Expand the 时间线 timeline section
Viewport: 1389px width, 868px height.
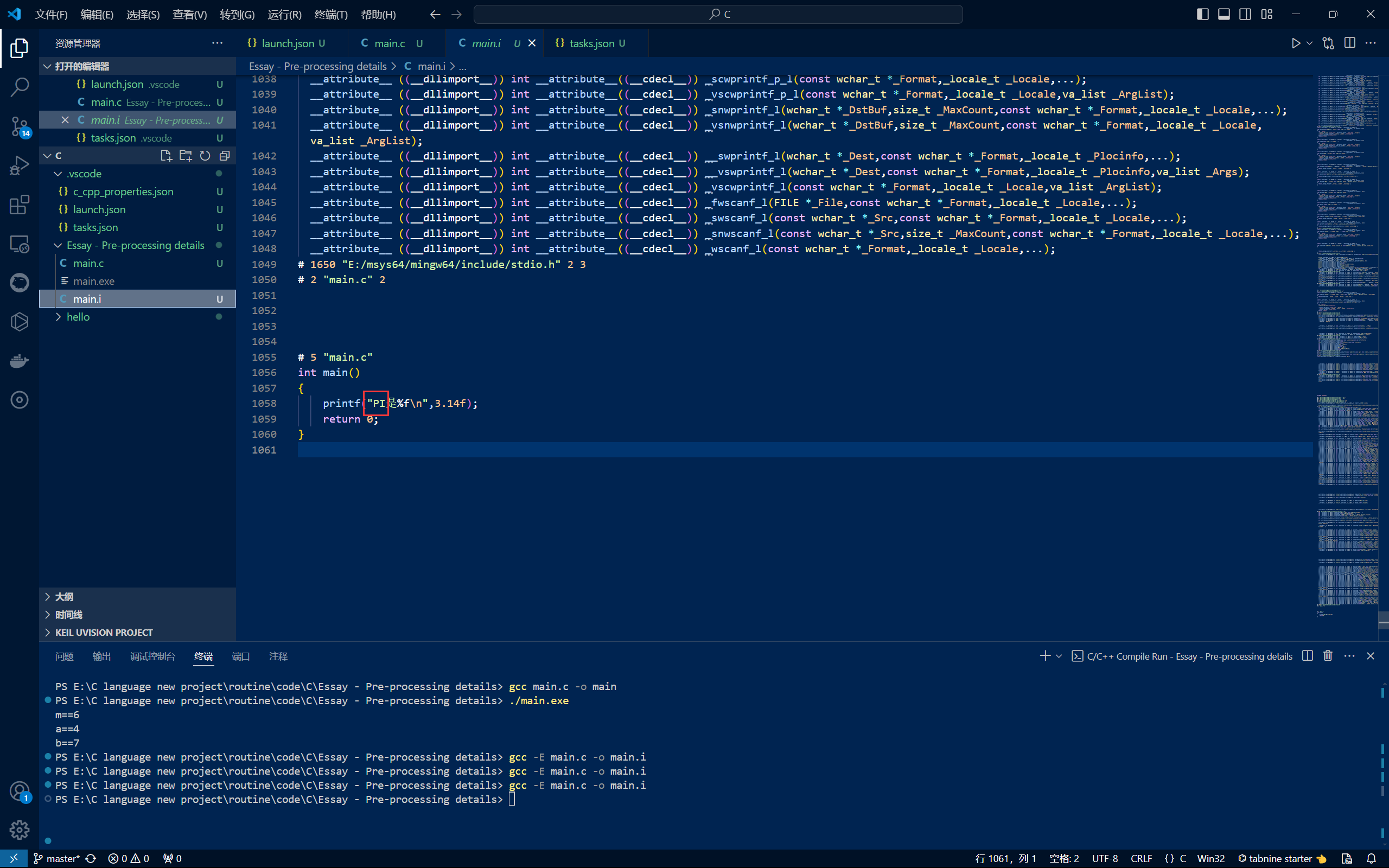click(138, 614)
